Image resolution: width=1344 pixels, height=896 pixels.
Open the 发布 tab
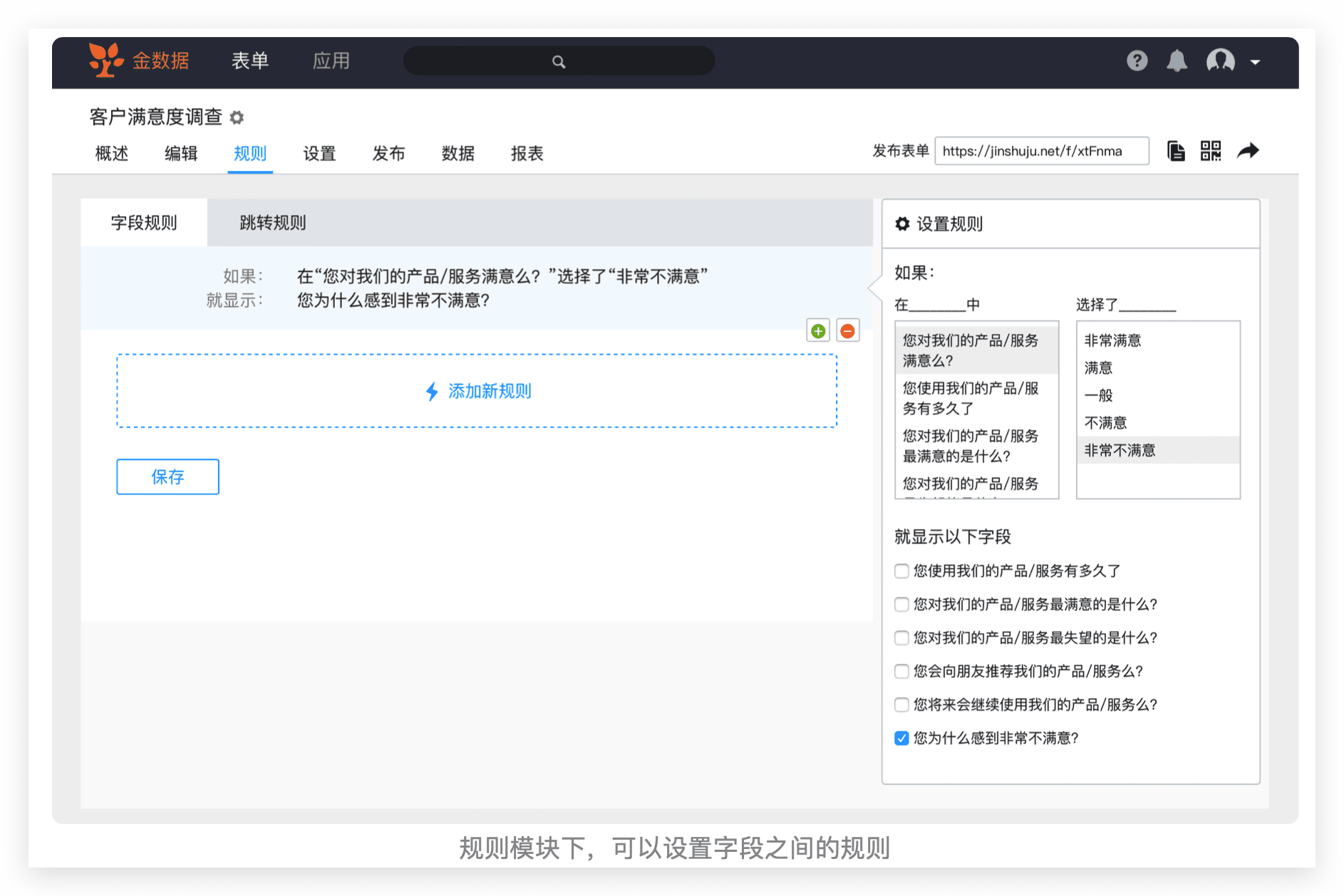coord(388,154)
